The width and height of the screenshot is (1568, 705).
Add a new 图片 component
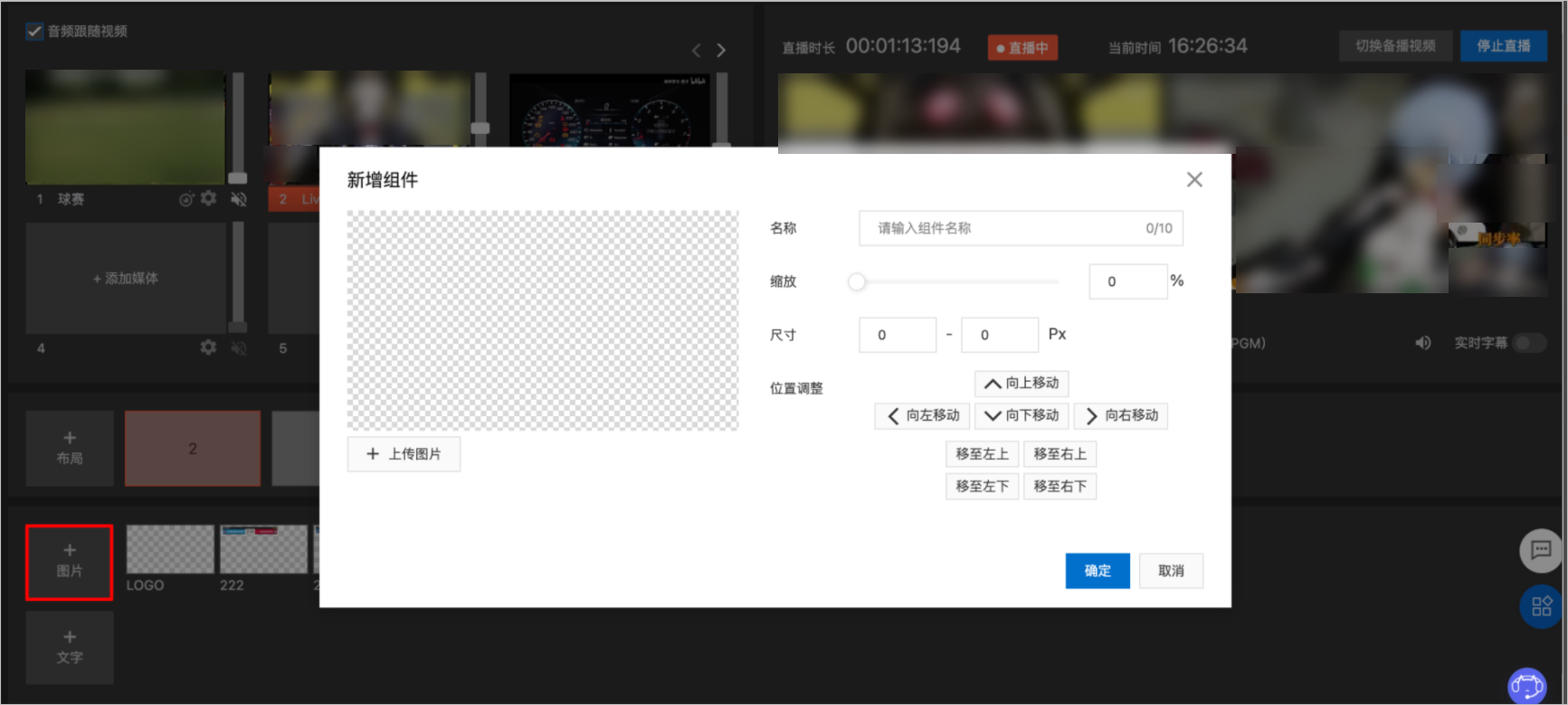tap(70, 562)
